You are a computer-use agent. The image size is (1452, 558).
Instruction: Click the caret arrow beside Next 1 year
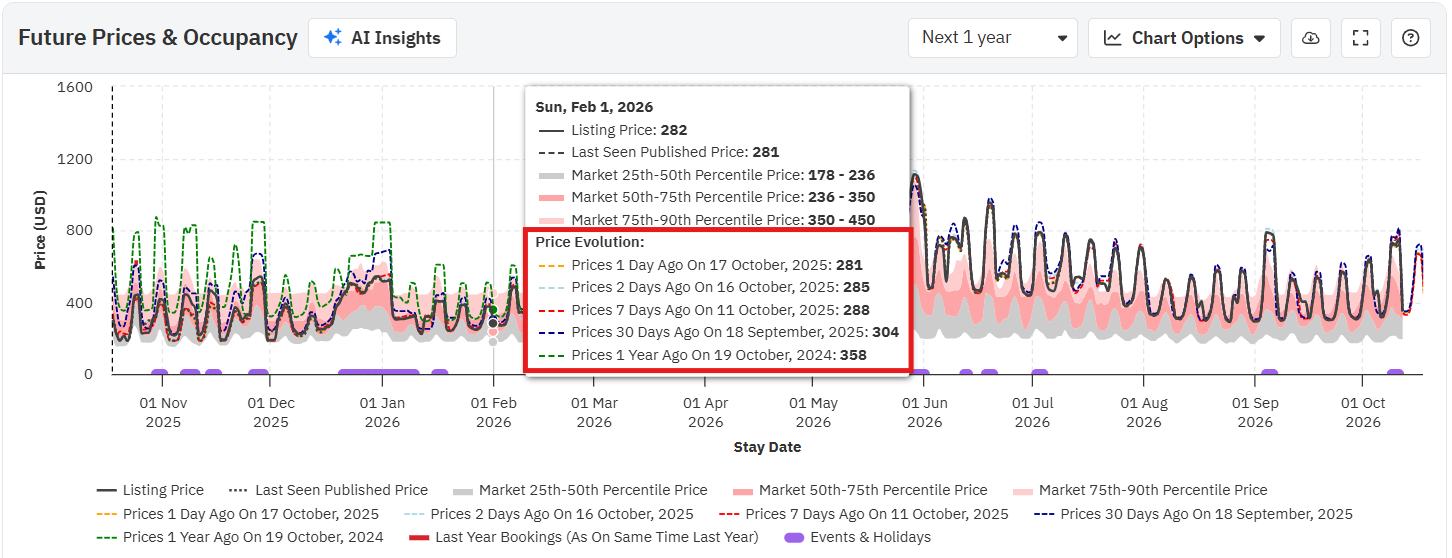tap(1061, 39)
